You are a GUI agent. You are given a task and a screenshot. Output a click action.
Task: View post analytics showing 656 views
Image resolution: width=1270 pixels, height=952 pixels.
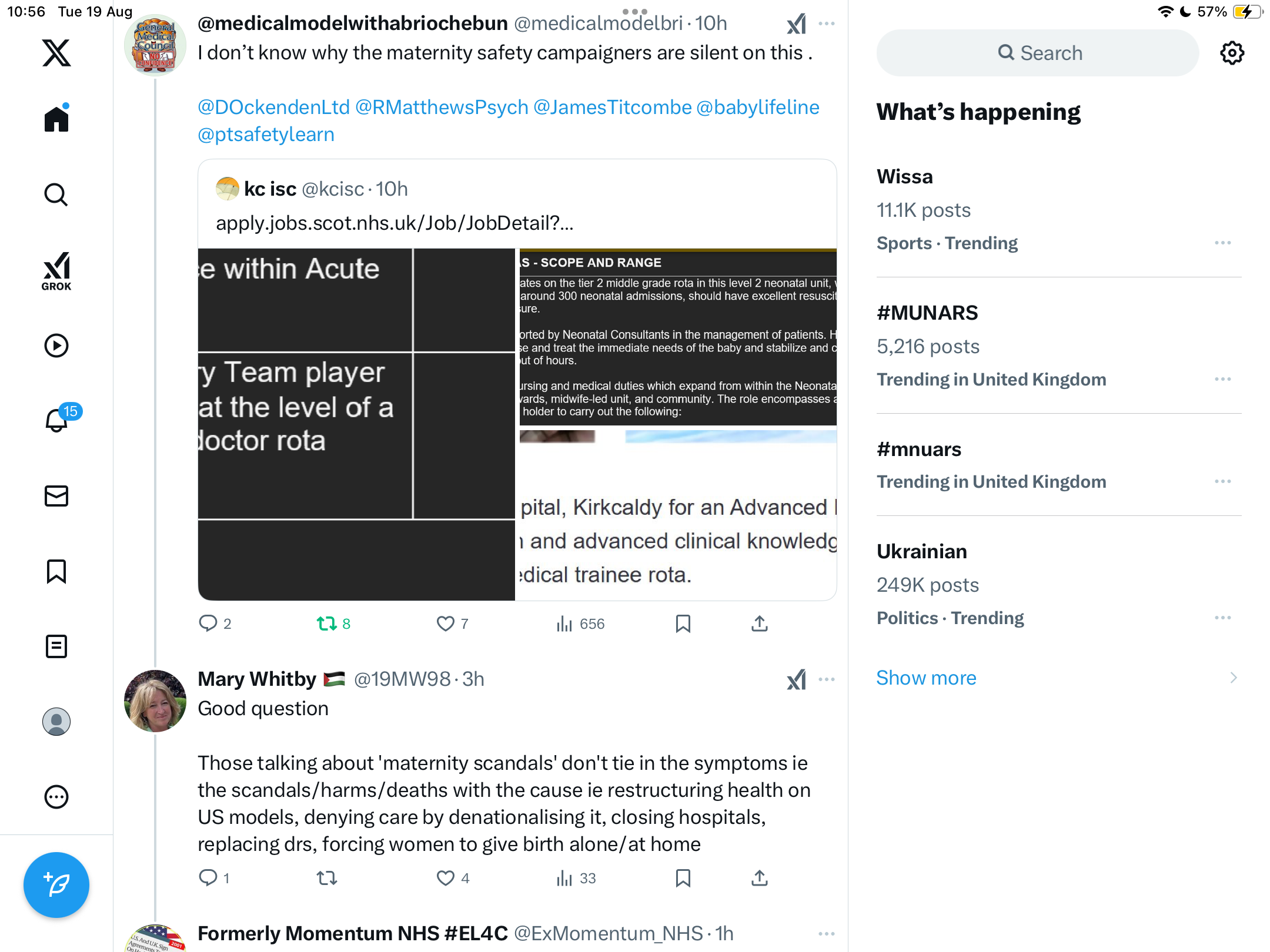pyautogui.click(x=580, y=624)
